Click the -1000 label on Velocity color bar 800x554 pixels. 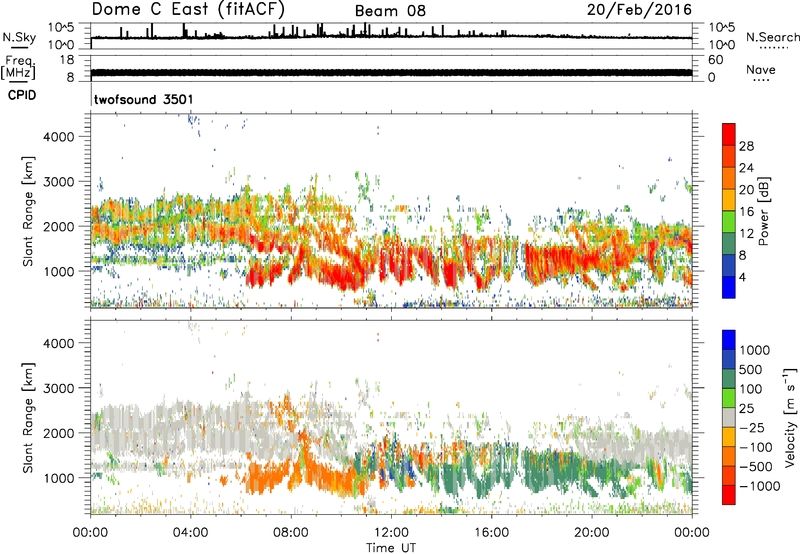759,486
